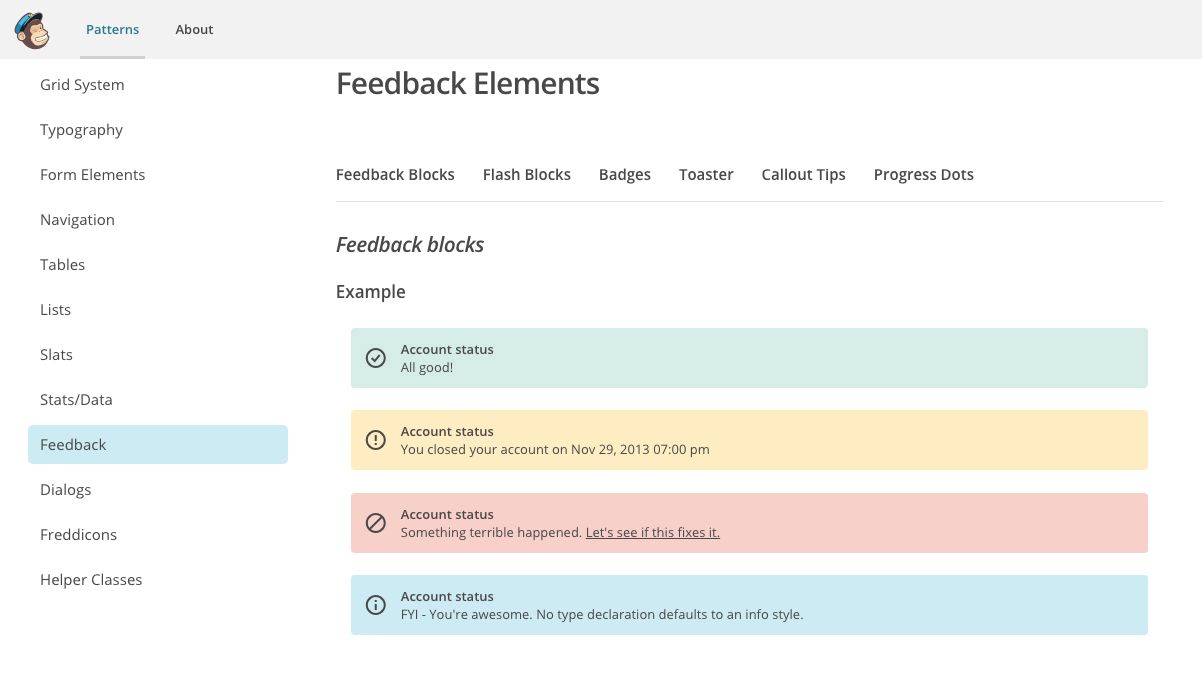Select the highlighted Feedback sidebar item
1202x676 pixels.
pyautogui.click(x=73, y=444)
